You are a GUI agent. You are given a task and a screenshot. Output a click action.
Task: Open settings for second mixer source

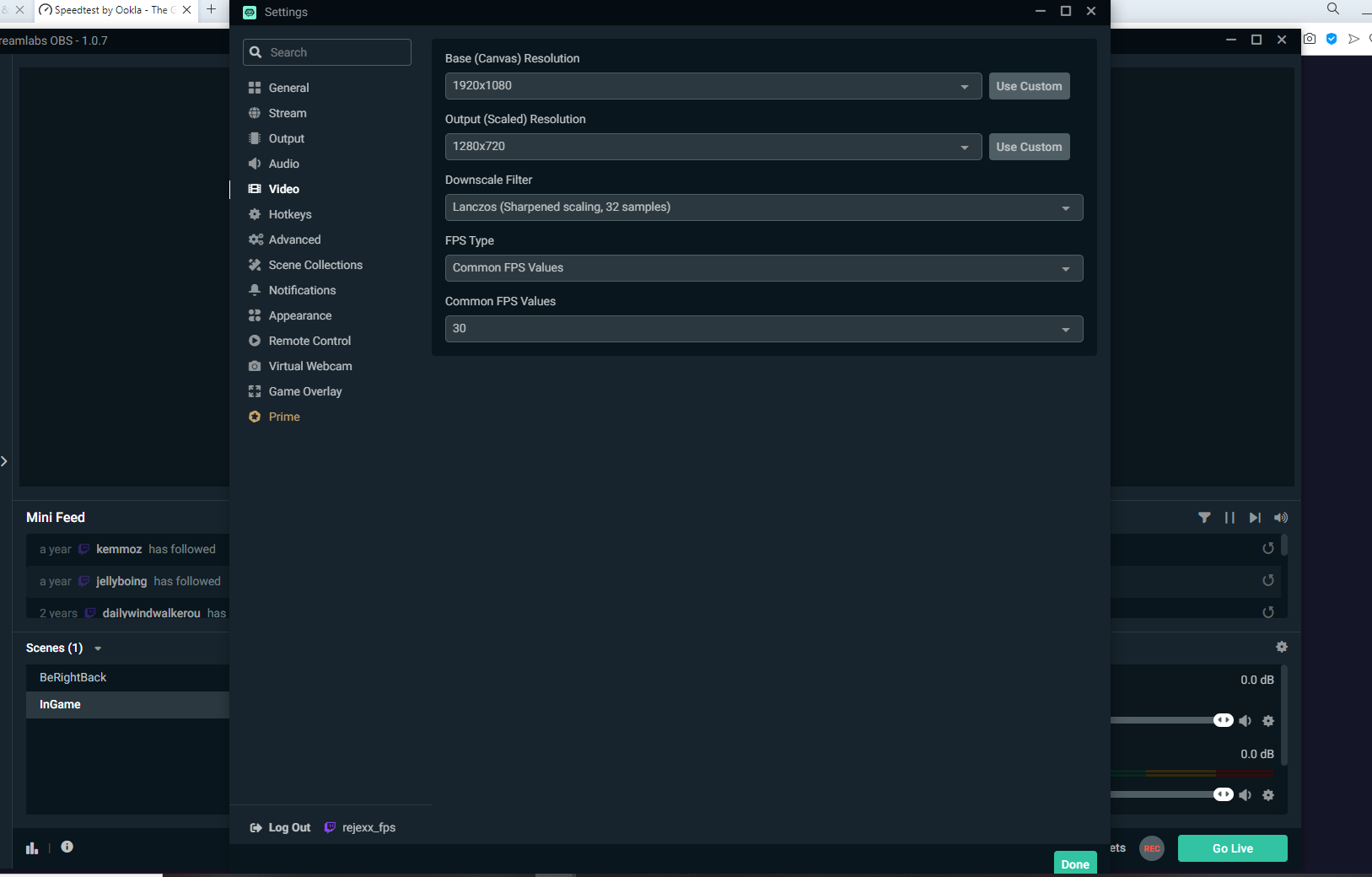[x=1268, y=795]
